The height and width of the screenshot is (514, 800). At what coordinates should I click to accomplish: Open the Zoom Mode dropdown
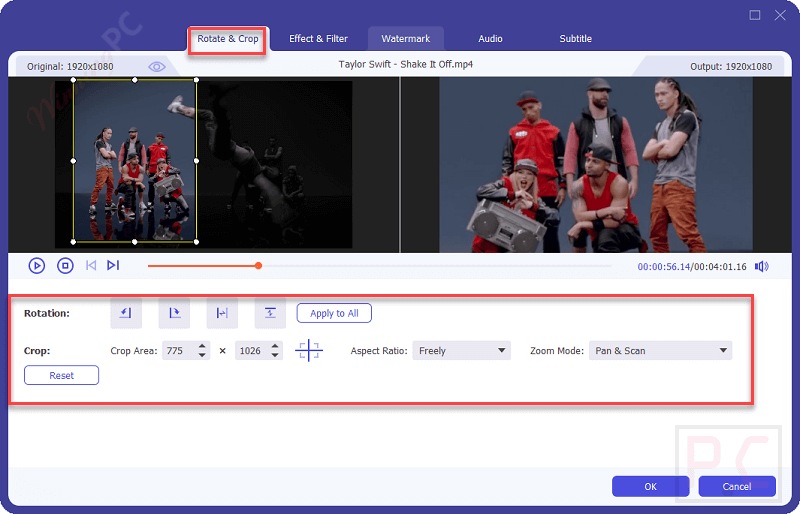tap(660, 351)
